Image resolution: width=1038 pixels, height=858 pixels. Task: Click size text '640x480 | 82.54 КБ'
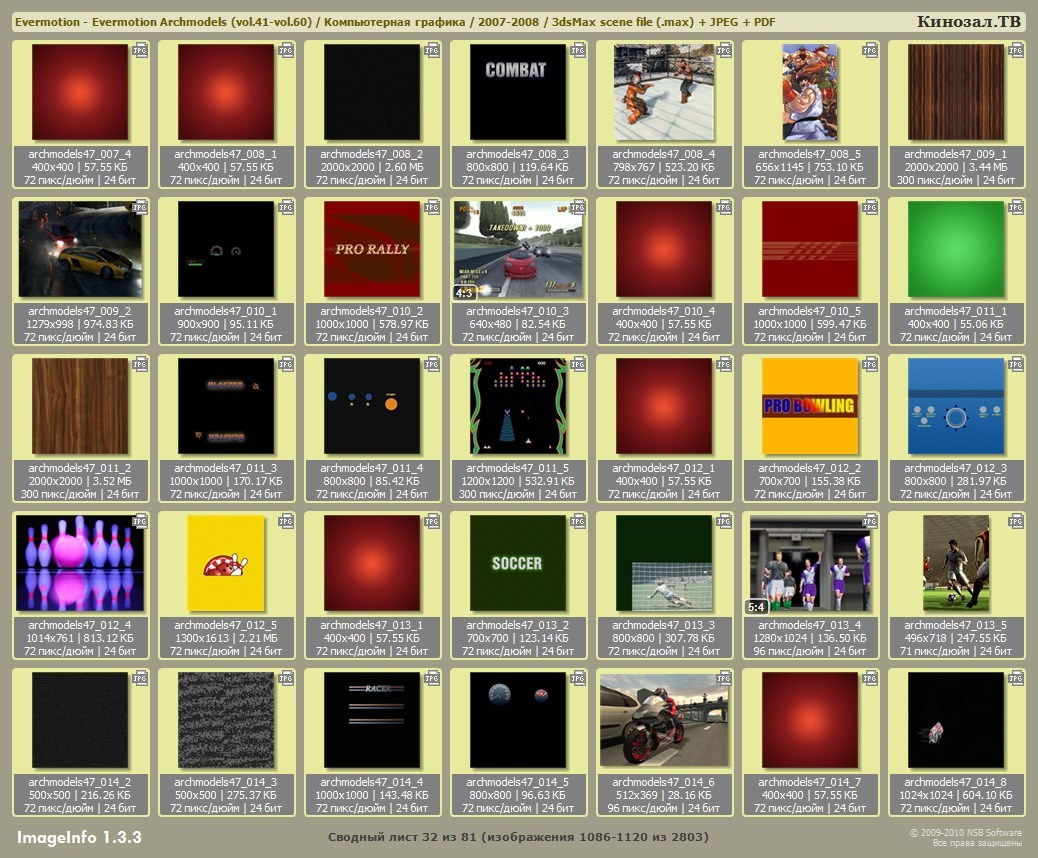point(518,324)
